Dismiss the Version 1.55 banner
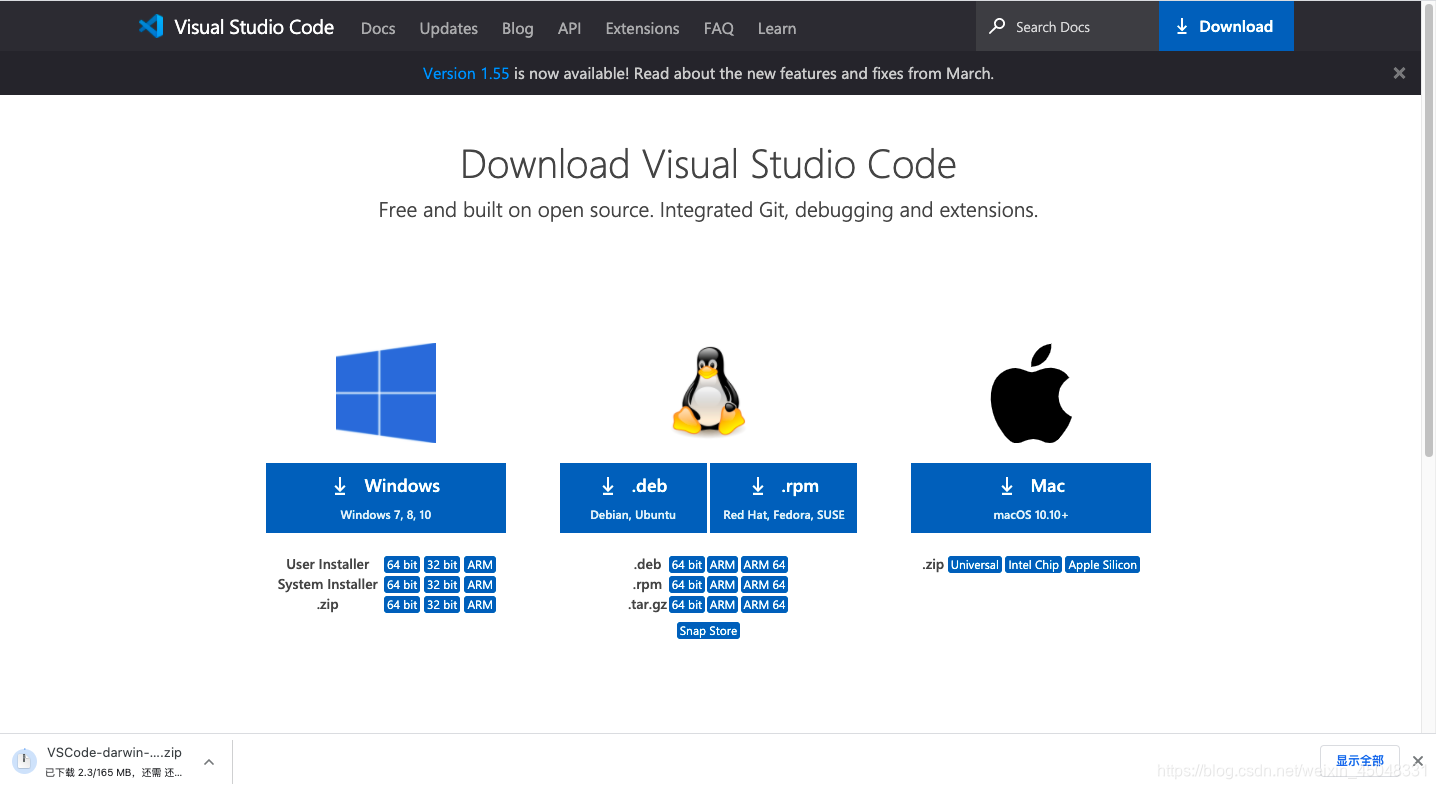 point(1399,73)
